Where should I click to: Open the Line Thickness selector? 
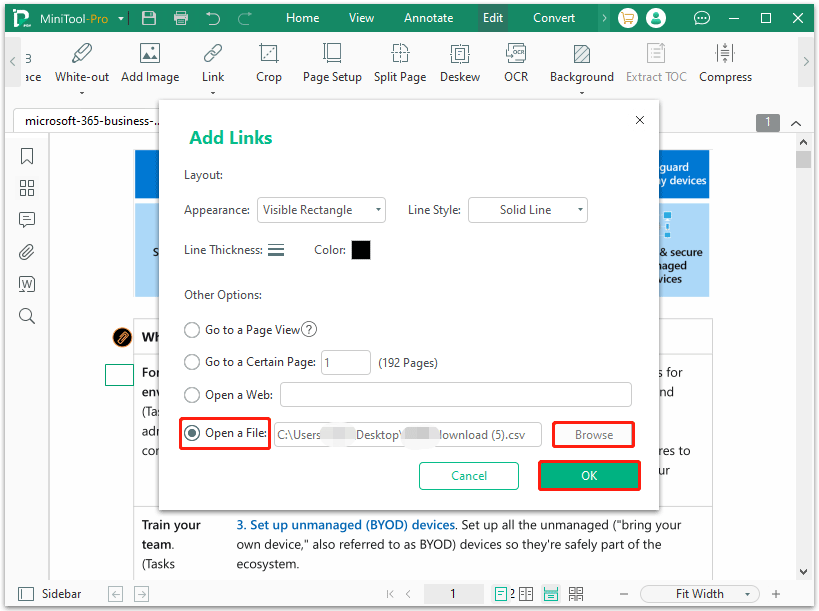coord(276,250)
